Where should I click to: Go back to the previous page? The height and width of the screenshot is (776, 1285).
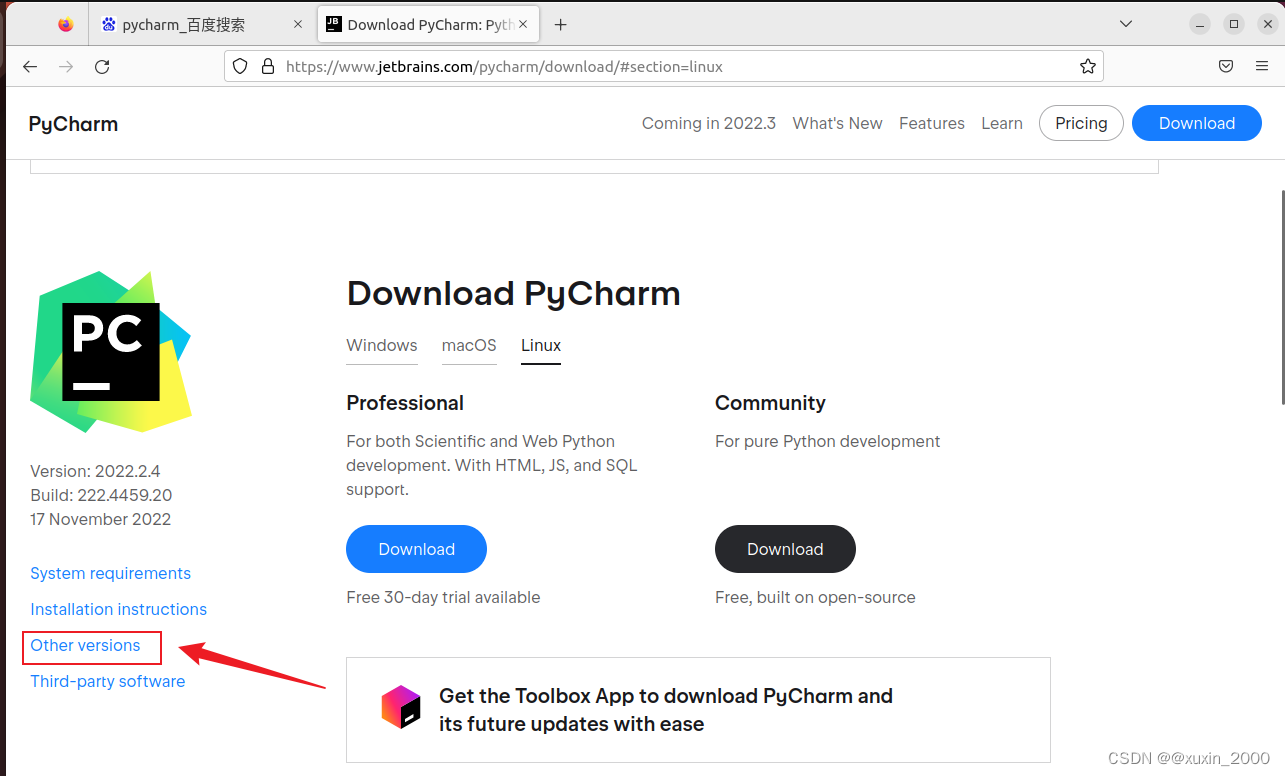pos(30,67)
